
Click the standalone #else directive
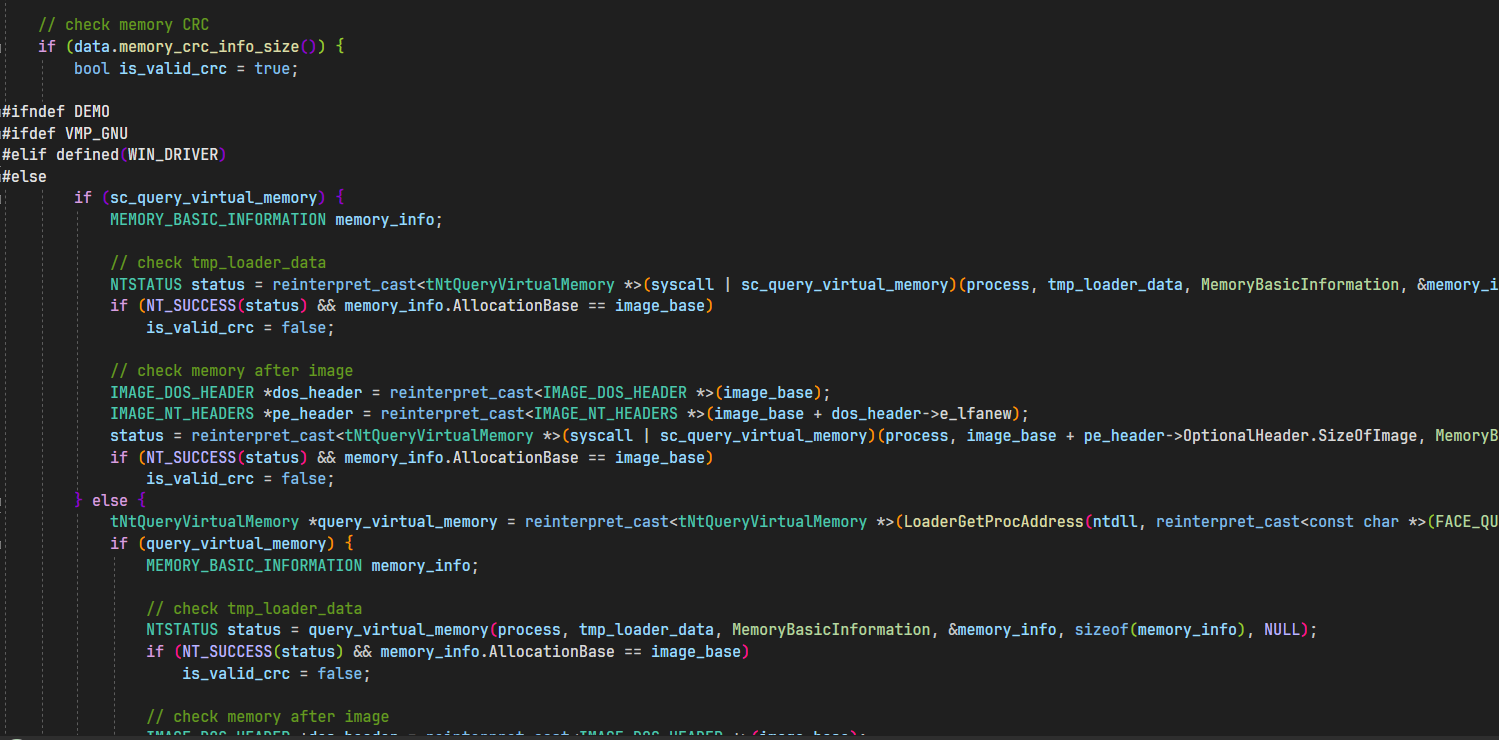coord(24,176)
